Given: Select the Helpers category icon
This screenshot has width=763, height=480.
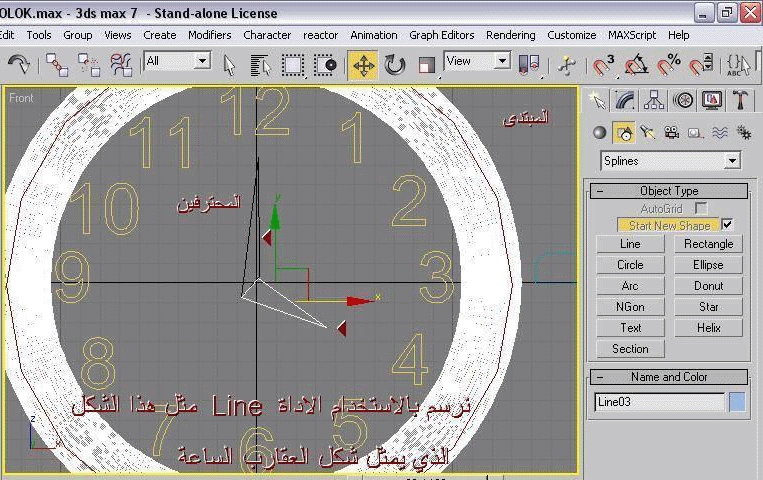Looking at the screenshot, I should (695, 132).
